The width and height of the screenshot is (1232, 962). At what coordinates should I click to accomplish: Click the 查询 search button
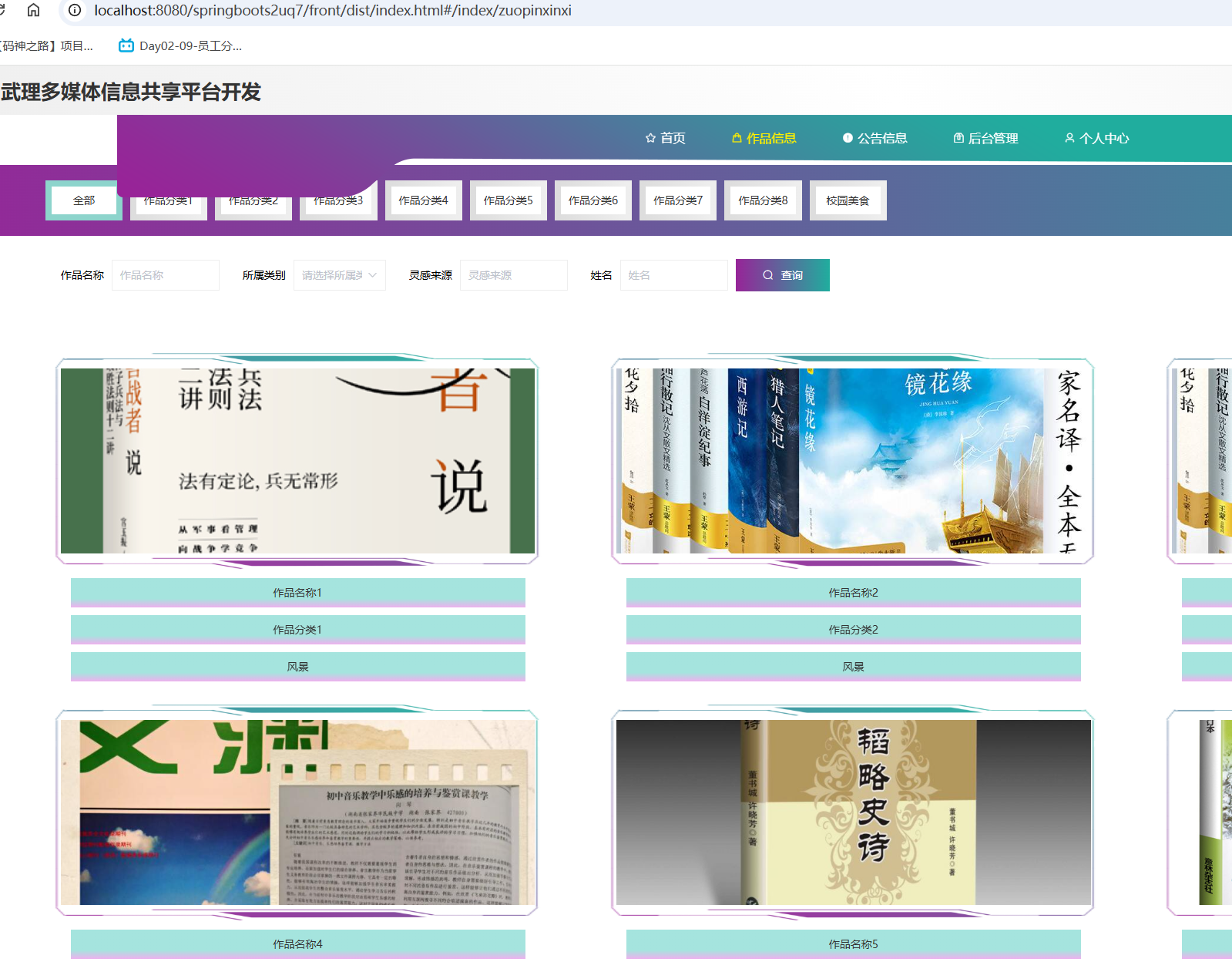[783, 275]
